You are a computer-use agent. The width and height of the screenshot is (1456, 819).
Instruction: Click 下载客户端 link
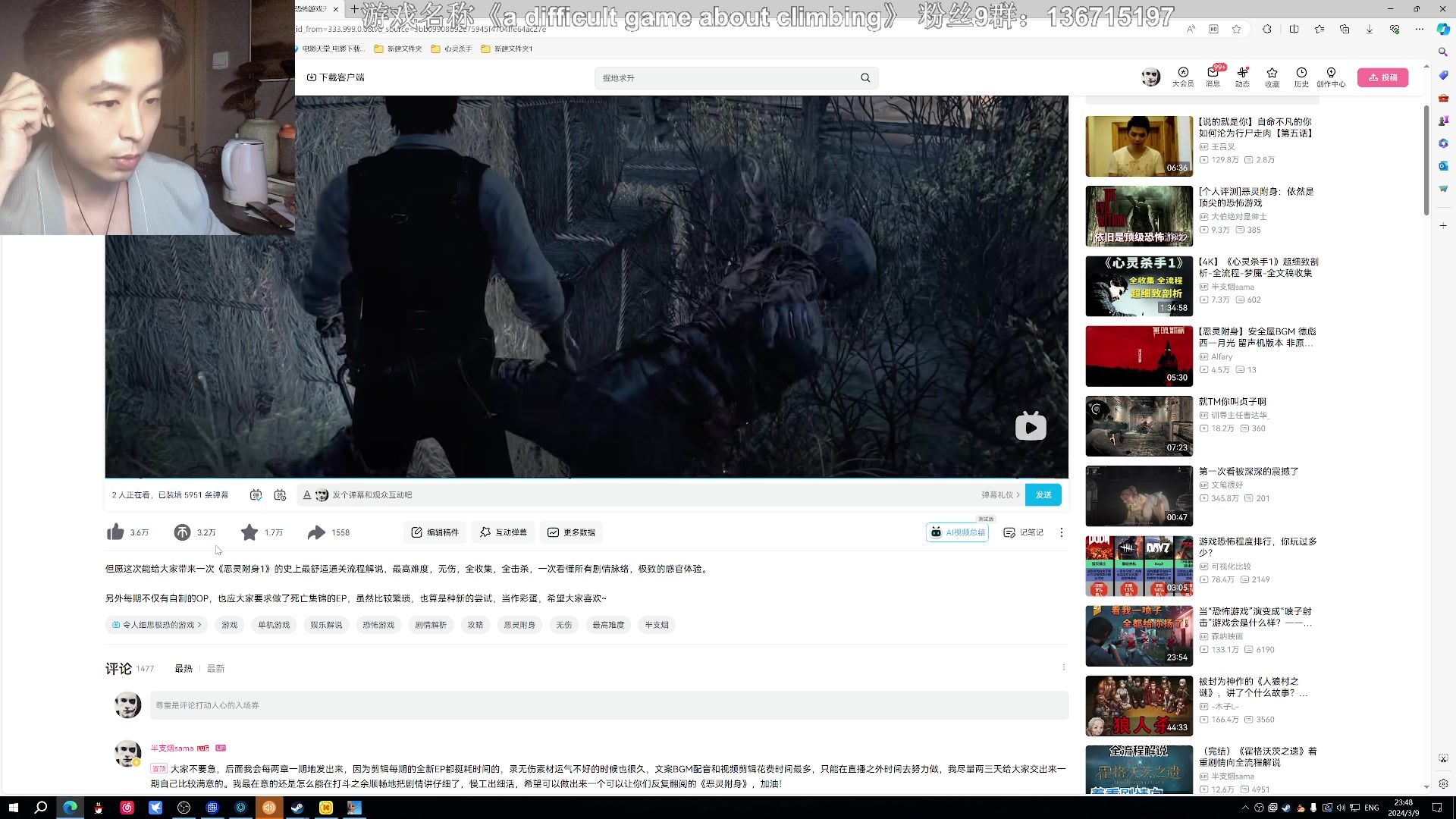(x=335, y=77)
